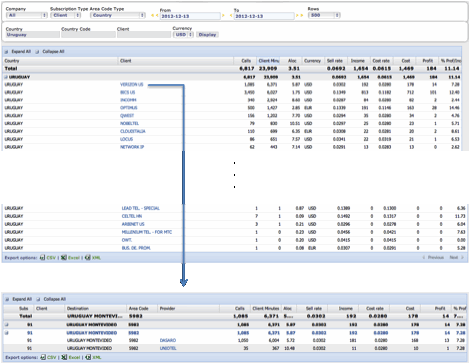The image size is (470, 364).
Task: Open the LEAD TEL. - SPECIAL client link
Action: pyautogui.click(x=141, y=208)
